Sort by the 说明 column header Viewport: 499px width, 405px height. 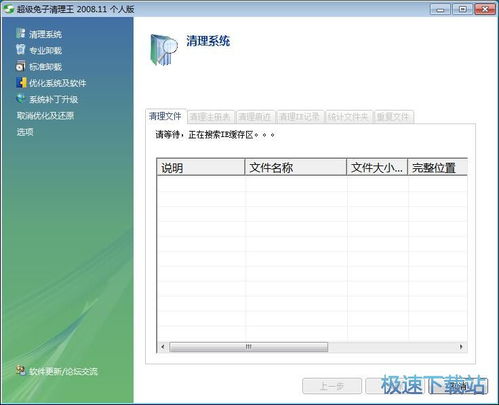(x=201, y=167)
